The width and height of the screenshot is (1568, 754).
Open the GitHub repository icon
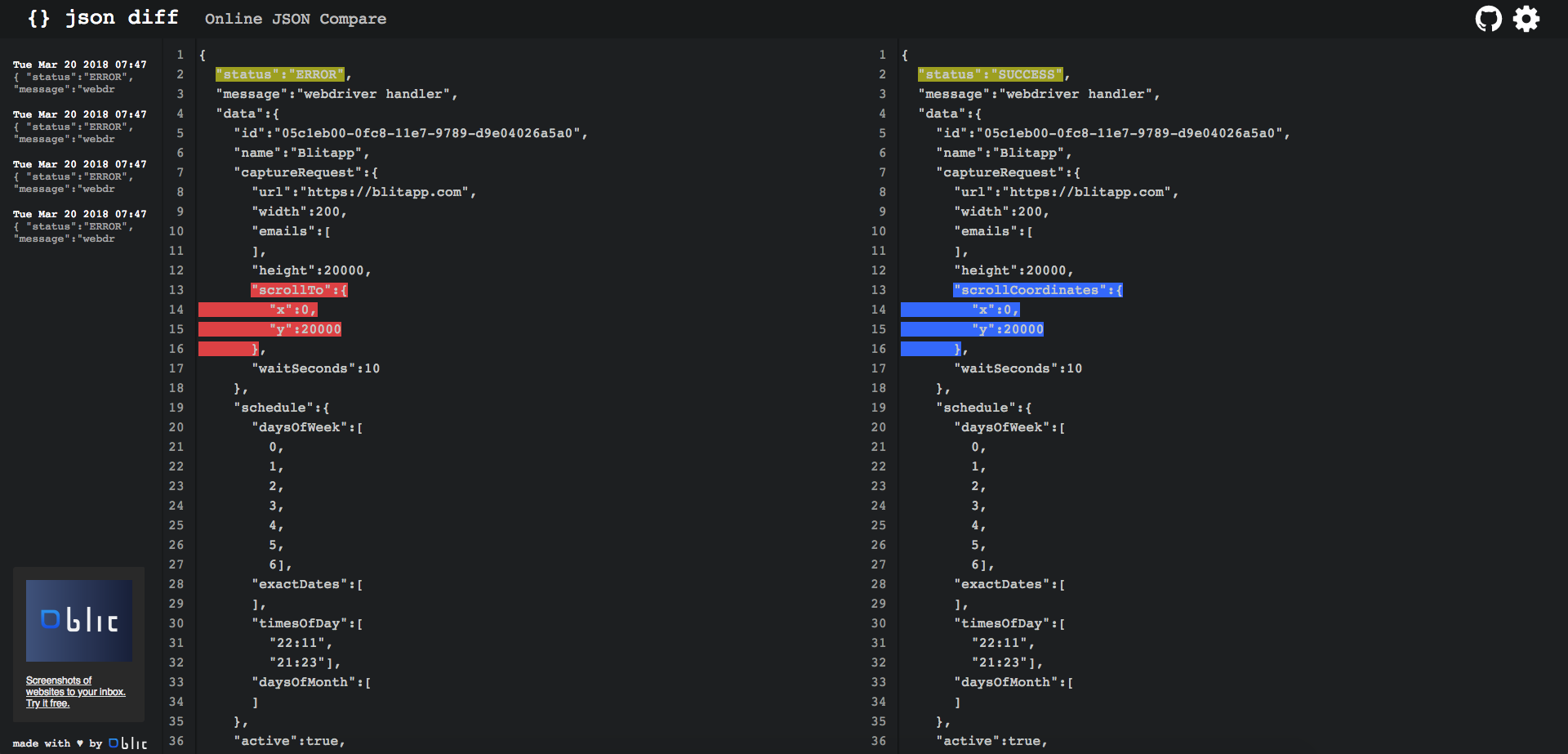click(1488, 18)
